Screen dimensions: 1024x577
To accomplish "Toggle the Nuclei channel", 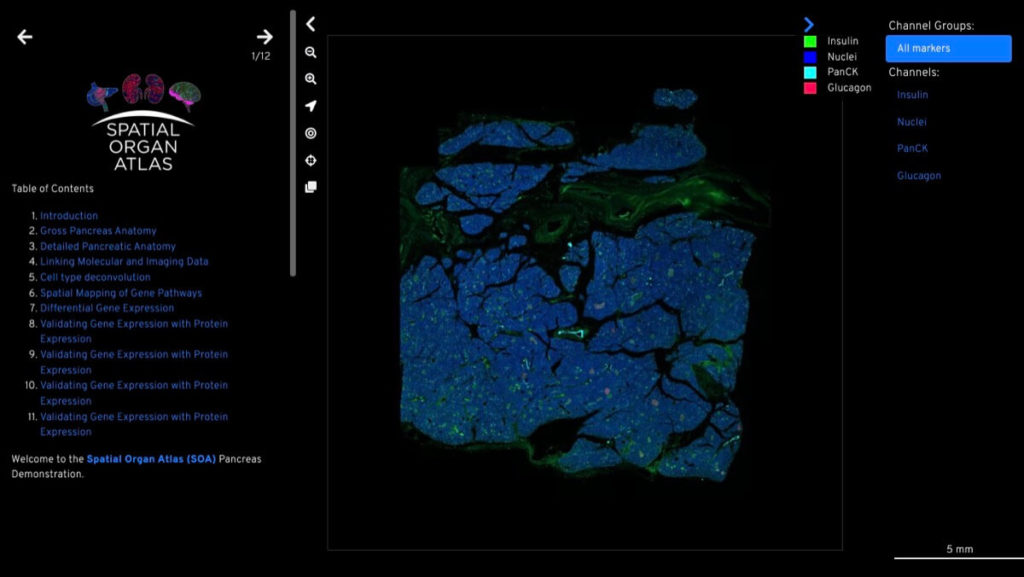I will tap(911, 122).
